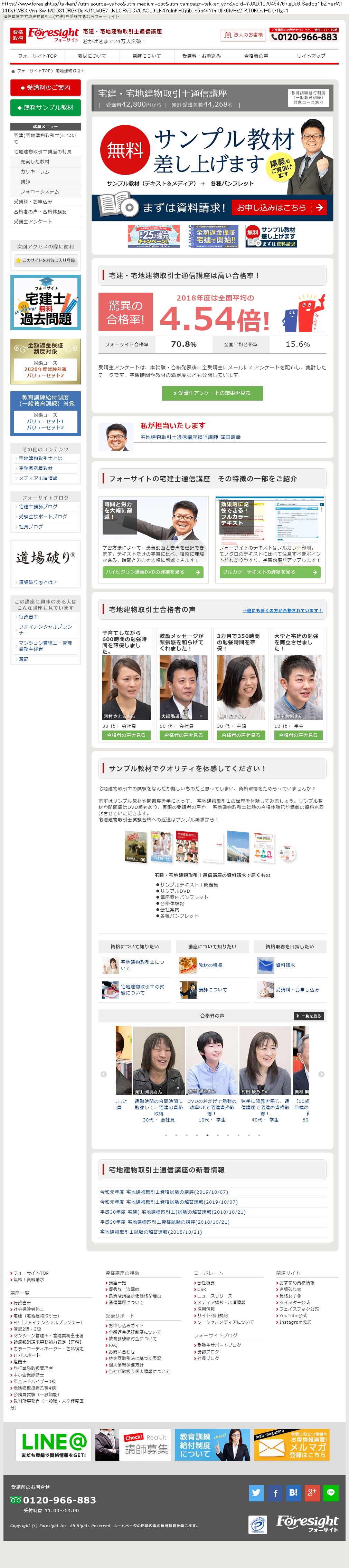
Task: Open サイトマップ in the top navigation
Action: [x=311, y=56]
